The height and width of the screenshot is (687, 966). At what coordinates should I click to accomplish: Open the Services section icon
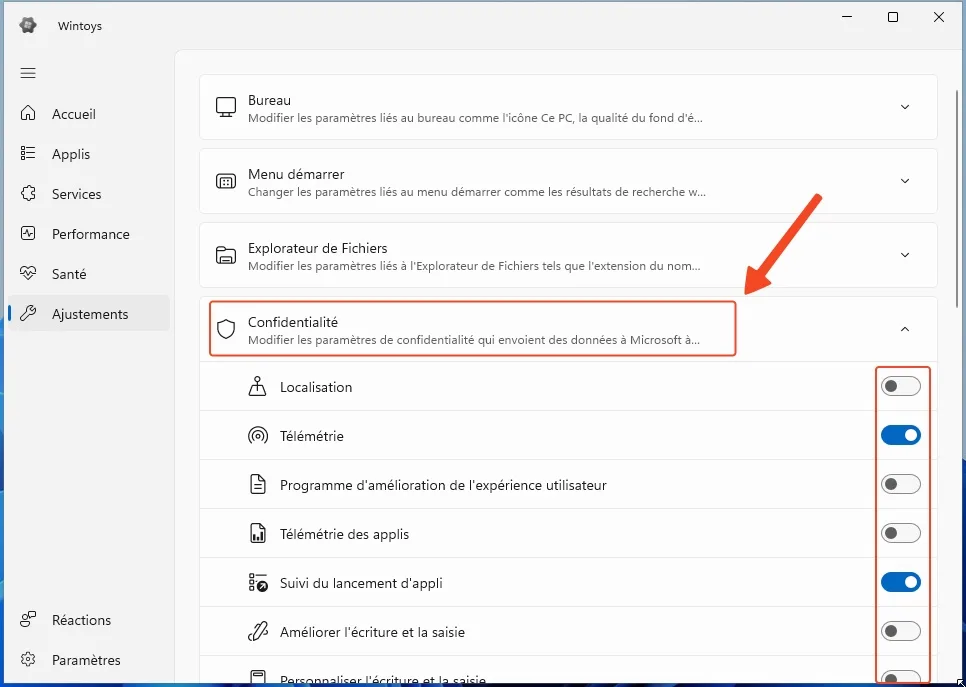coord(28,193)
